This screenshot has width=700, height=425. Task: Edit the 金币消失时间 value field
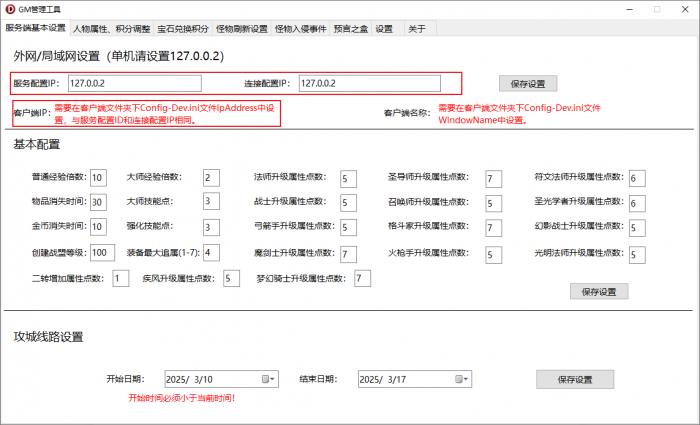(98, 227)
